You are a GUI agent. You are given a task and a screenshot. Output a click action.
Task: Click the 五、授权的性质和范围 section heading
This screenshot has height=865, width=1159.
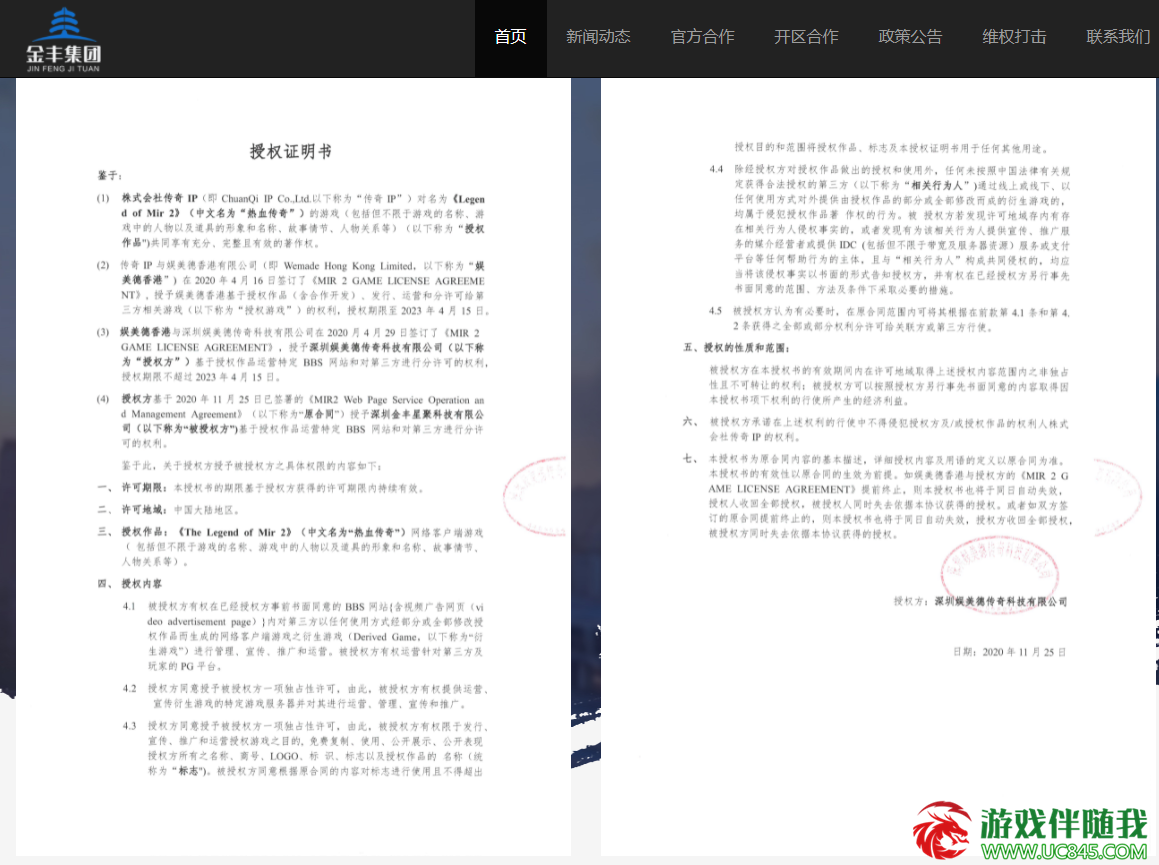737,347
